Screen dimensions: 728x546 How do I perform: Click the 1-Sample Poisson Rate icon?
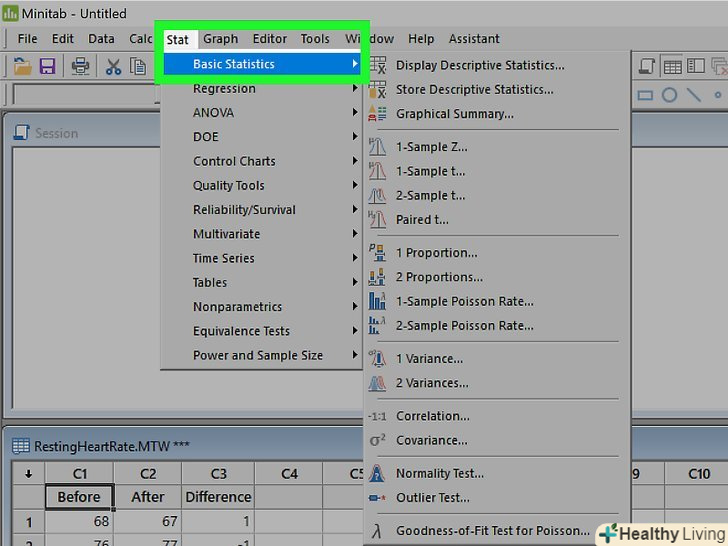pyautogui.click(x=377, y=301)
